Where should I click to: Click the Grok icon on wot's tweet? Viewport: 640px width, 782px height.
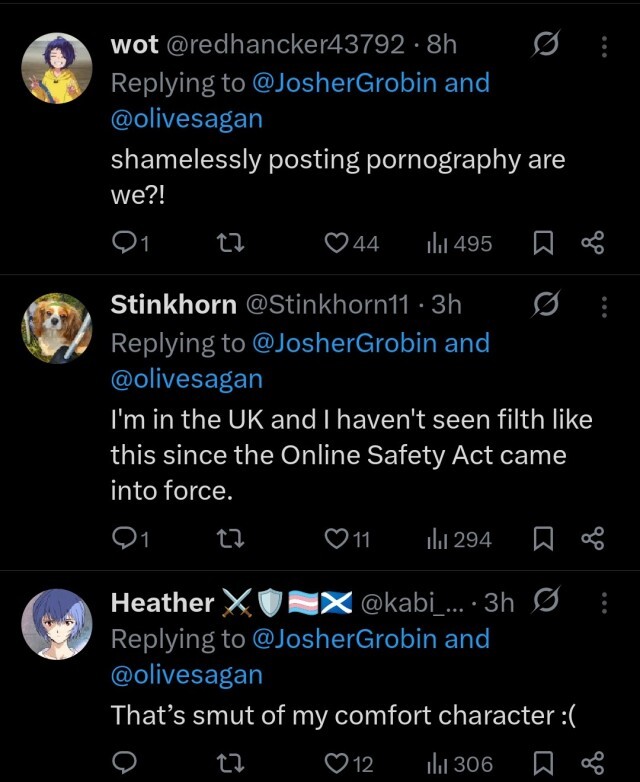tap(546, 45)
